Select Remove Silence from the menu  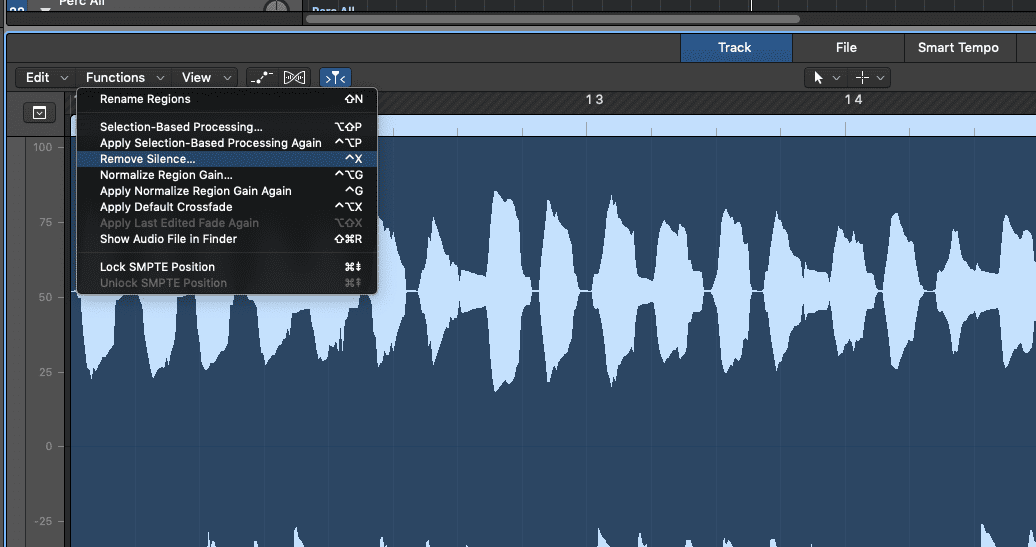148,159
